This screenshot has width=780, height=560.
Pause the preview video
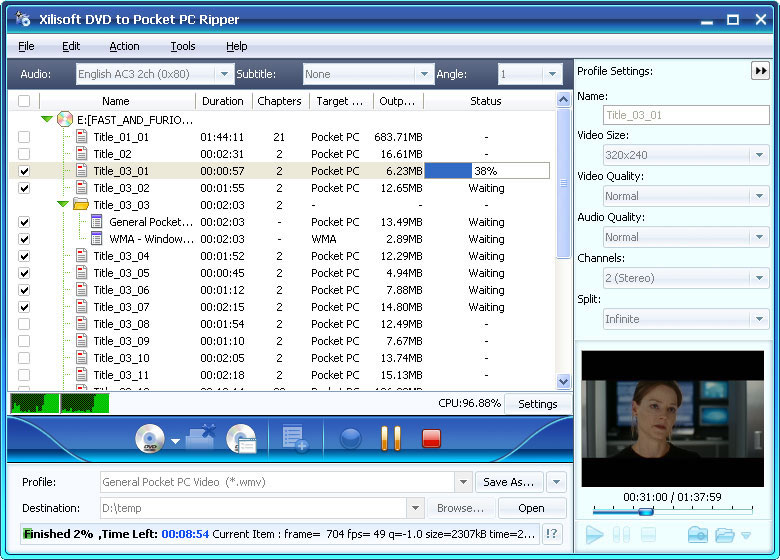point(622,535)
